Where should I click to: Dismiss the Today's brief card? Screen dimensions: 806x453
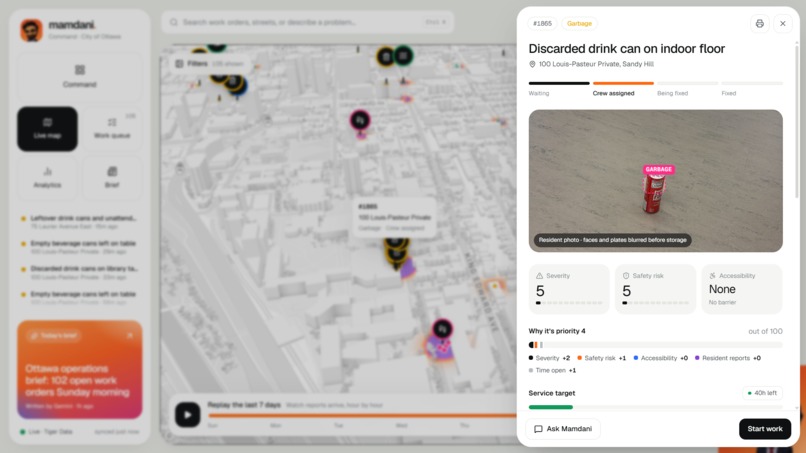[x=130, y=335]
